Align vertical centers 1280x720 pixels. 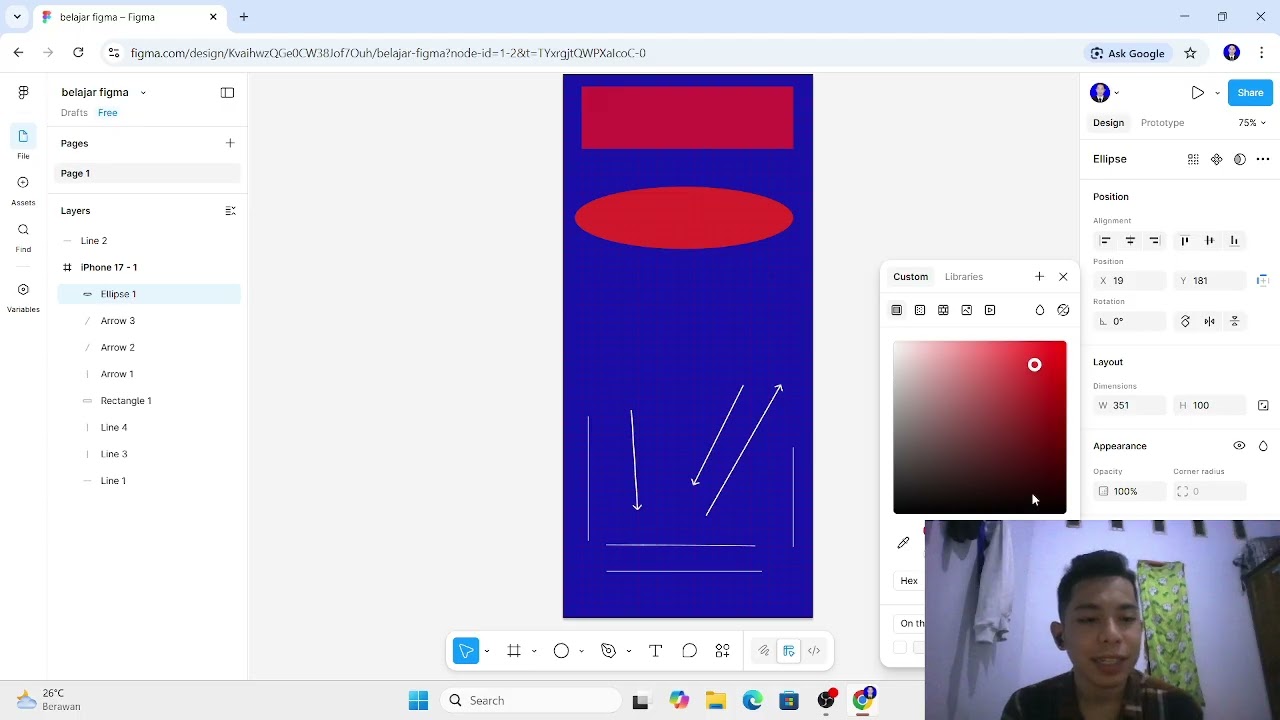coord(1210,240)
